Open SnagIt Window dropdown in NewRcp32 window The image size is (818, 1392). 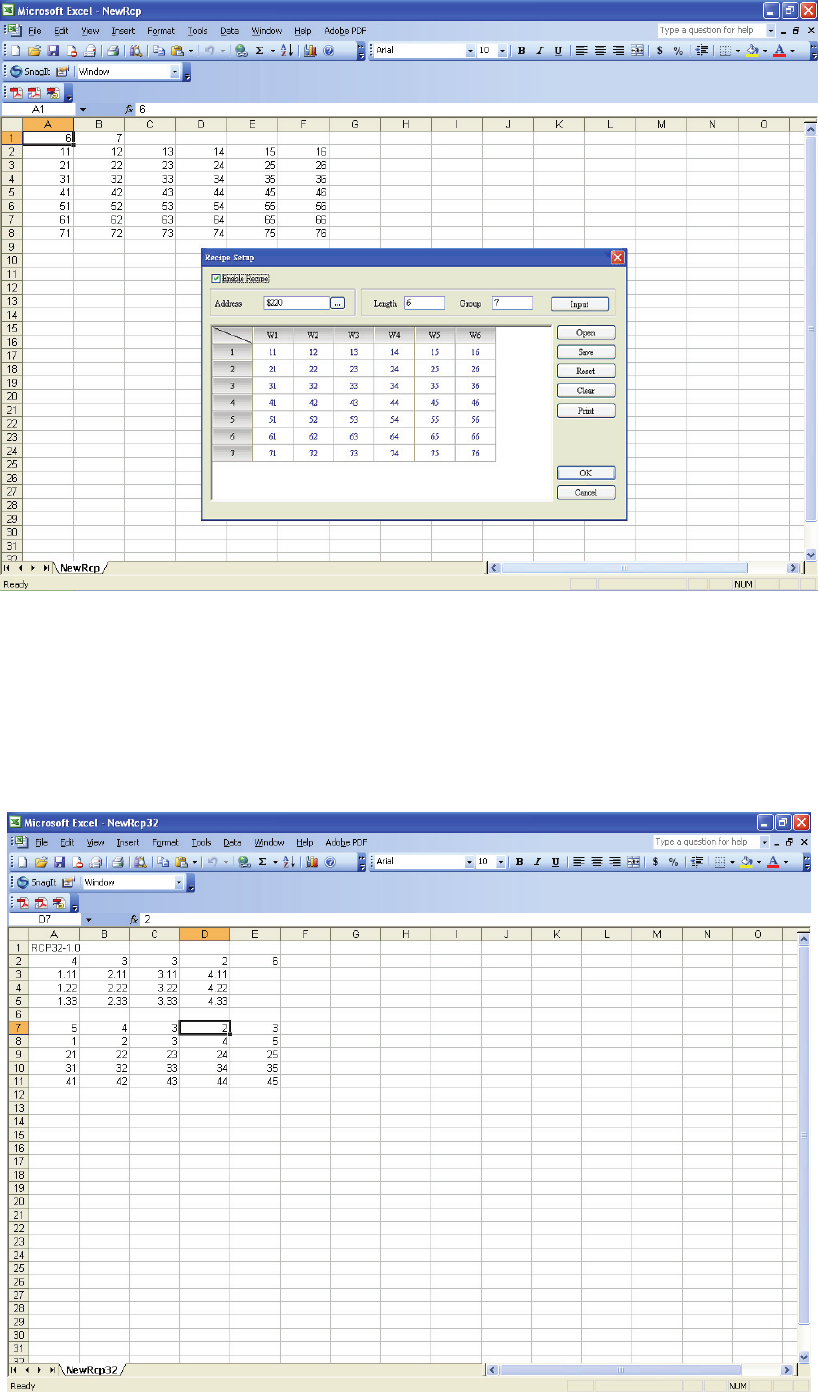click(179, 883)
